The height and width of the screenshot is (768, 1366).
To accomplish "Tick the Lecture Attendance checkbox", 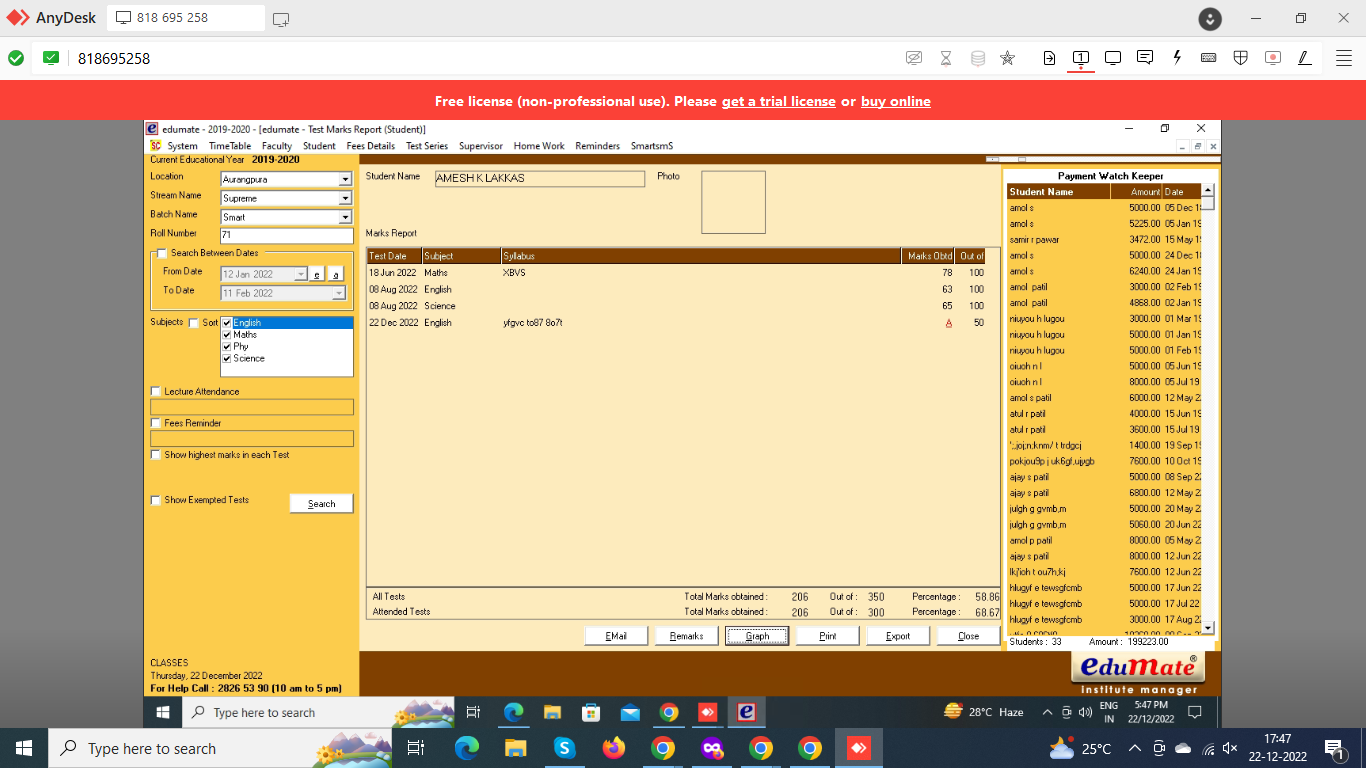I will [x=155, y=392].
